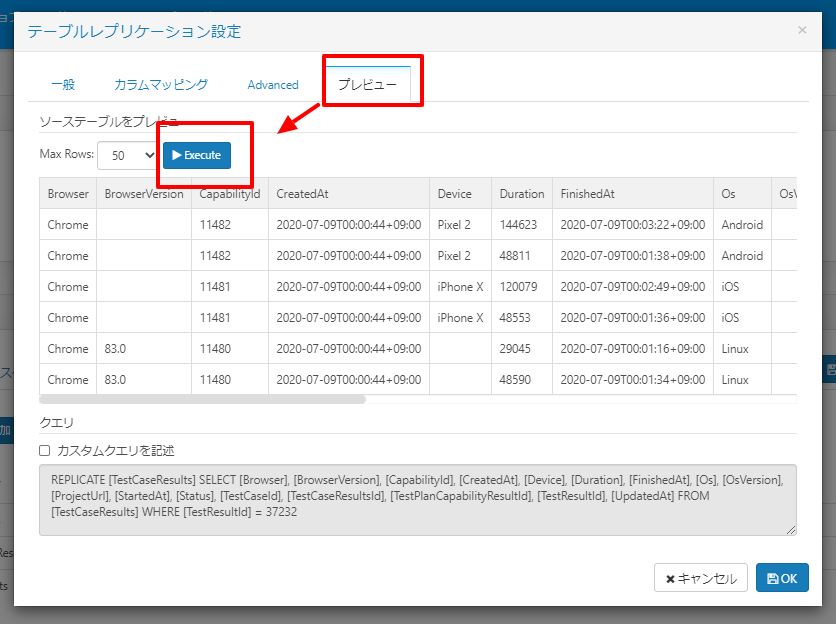836x624 pixels.
Task: Click the resize grip of the query box
Action: coord(791,530)
